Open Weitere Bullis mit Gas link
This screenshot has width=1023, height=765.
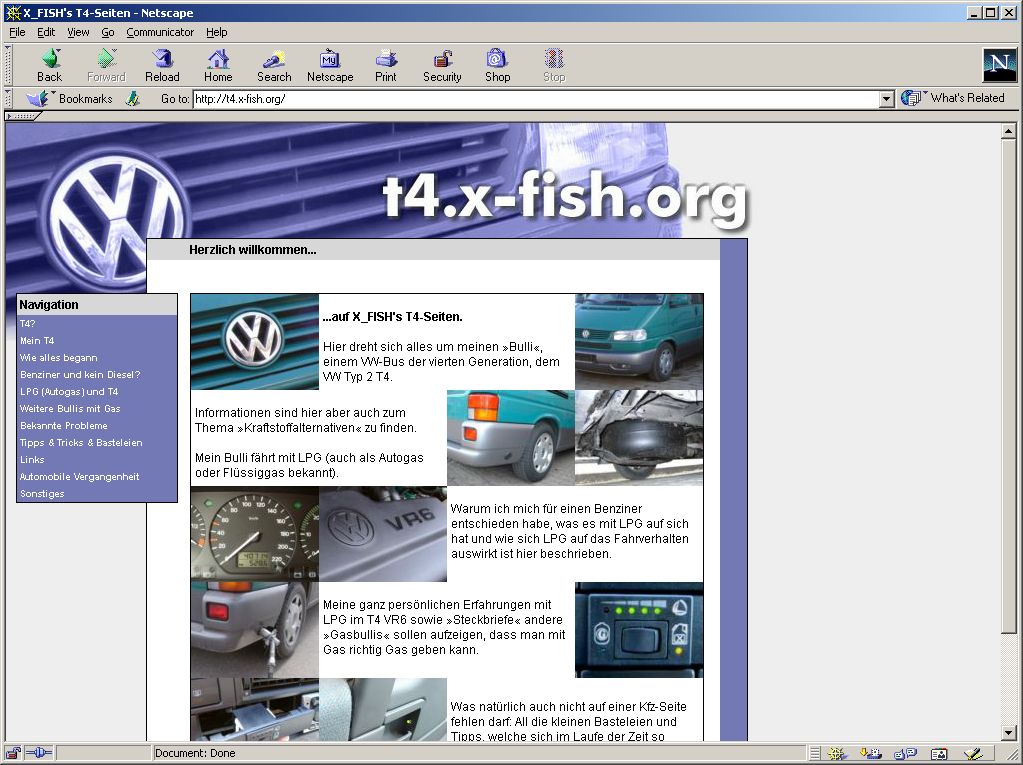[x=70, y=408]
